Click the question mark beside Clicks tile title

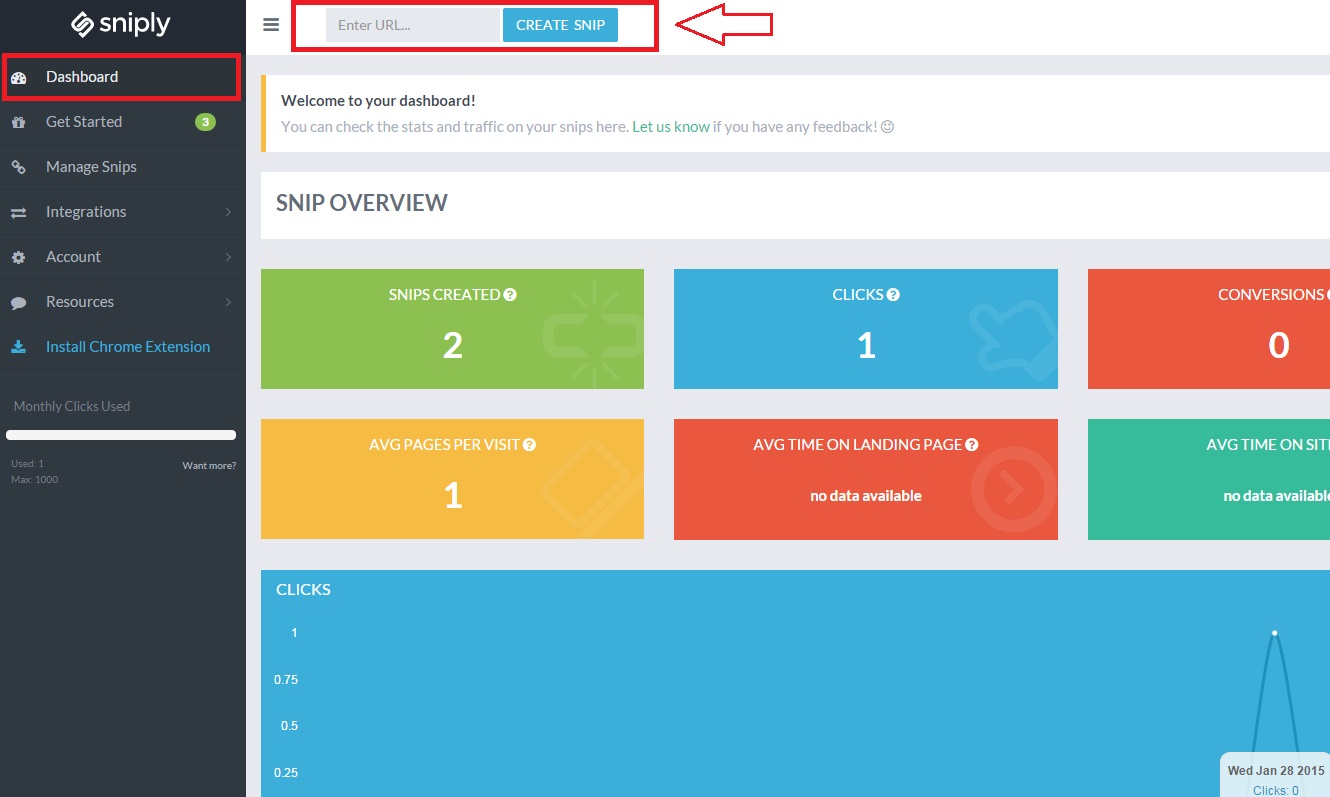pyautogui.click(x=893, y=295)
